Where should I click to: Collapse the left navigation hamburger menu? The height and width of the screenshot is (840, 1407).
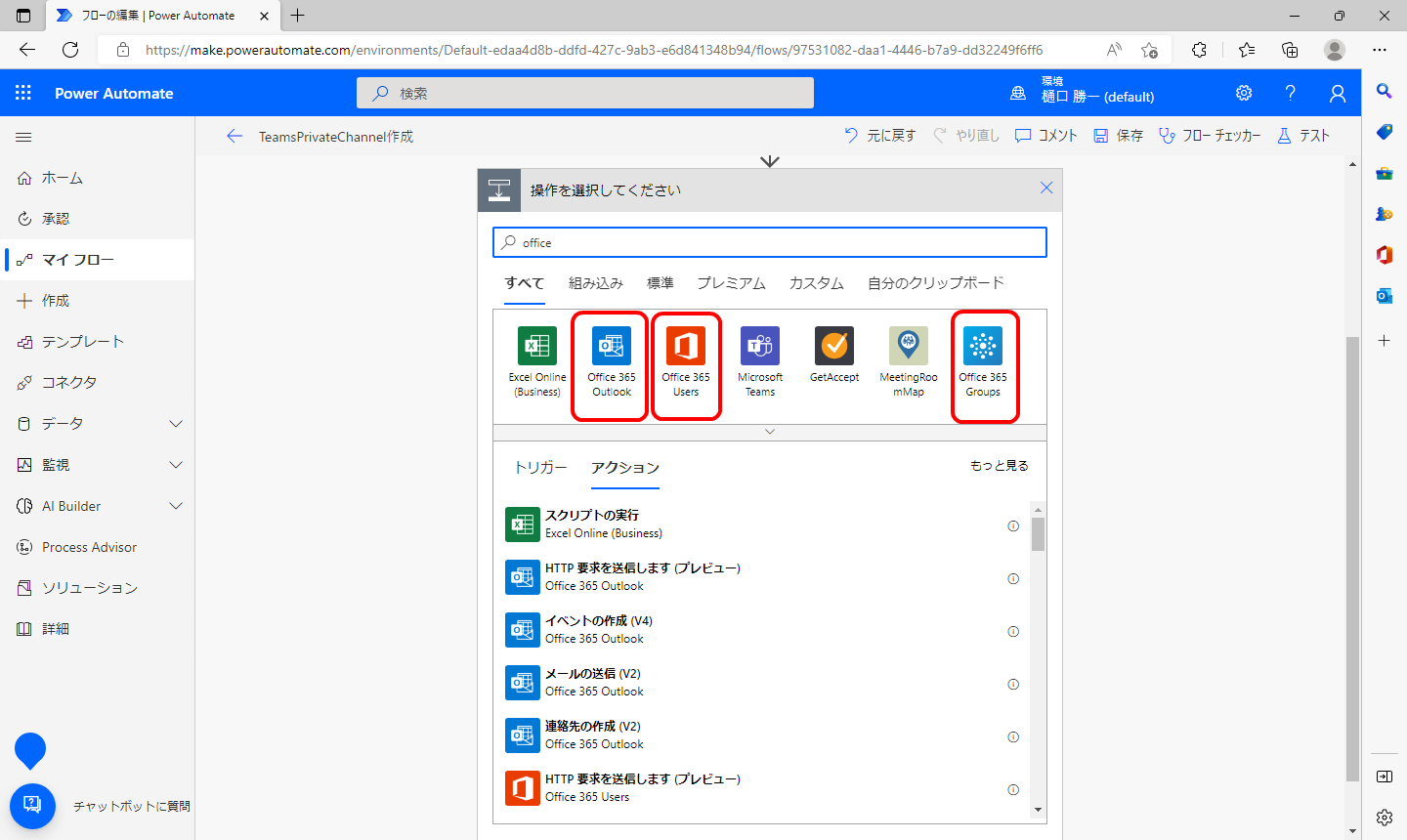(x=23, y=137)
